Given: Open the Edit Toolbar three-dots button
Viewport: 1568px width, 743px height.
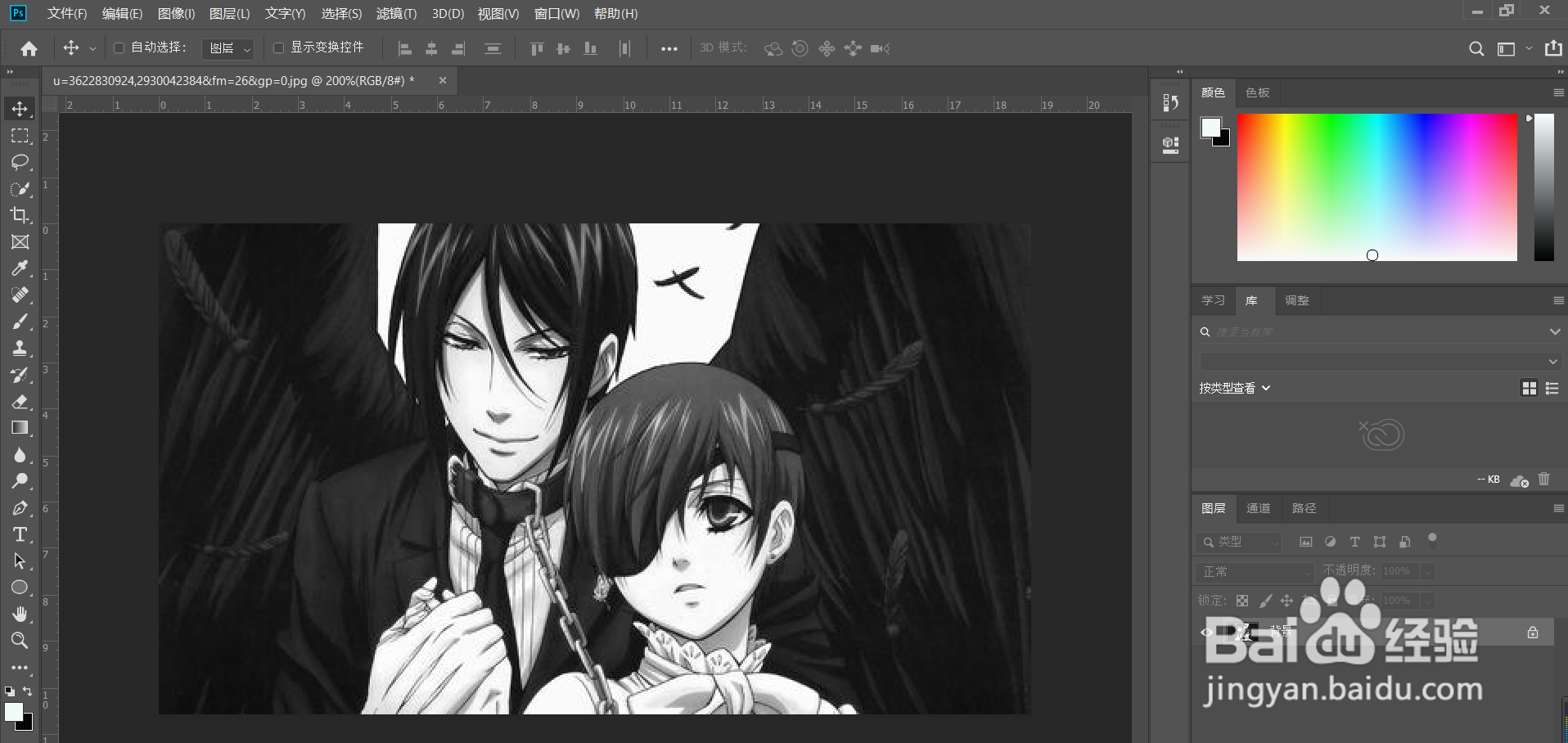Looking at the screenshot, I should pos(20,668).
